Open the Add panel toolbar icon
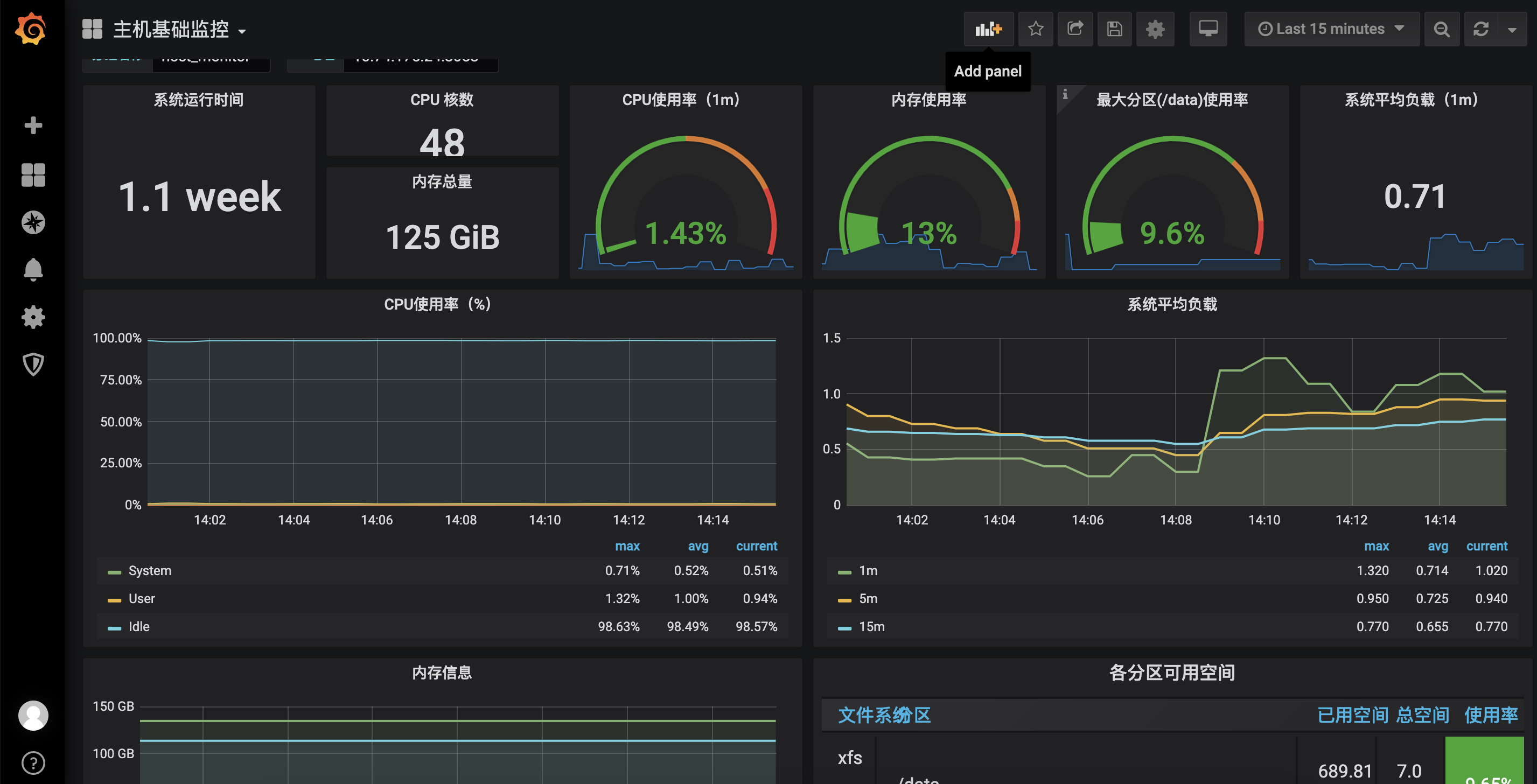This screenshot has height=784, width=1537. [988, 29]
